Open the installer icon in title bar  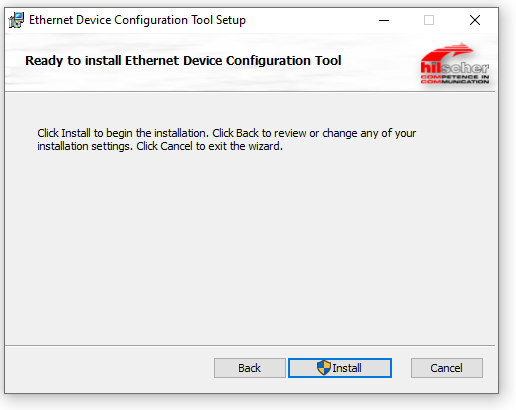tap(16, 20)
